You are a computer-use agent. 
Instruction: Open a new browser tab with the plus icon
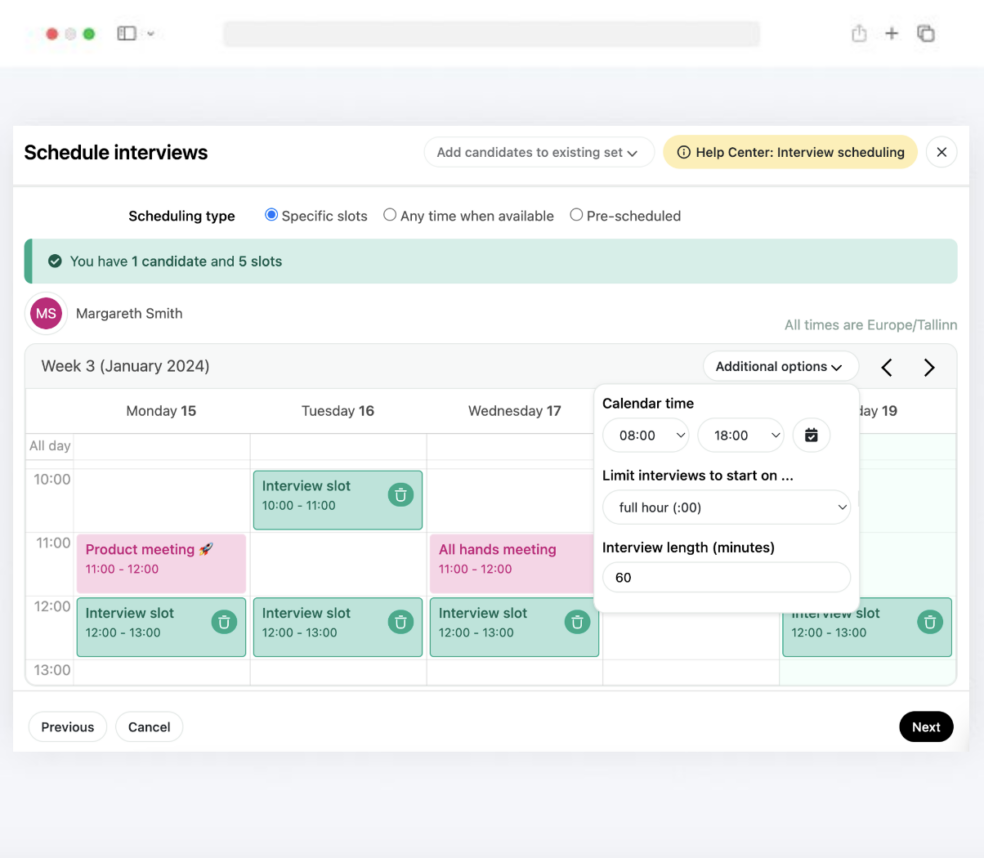[891, 33]
